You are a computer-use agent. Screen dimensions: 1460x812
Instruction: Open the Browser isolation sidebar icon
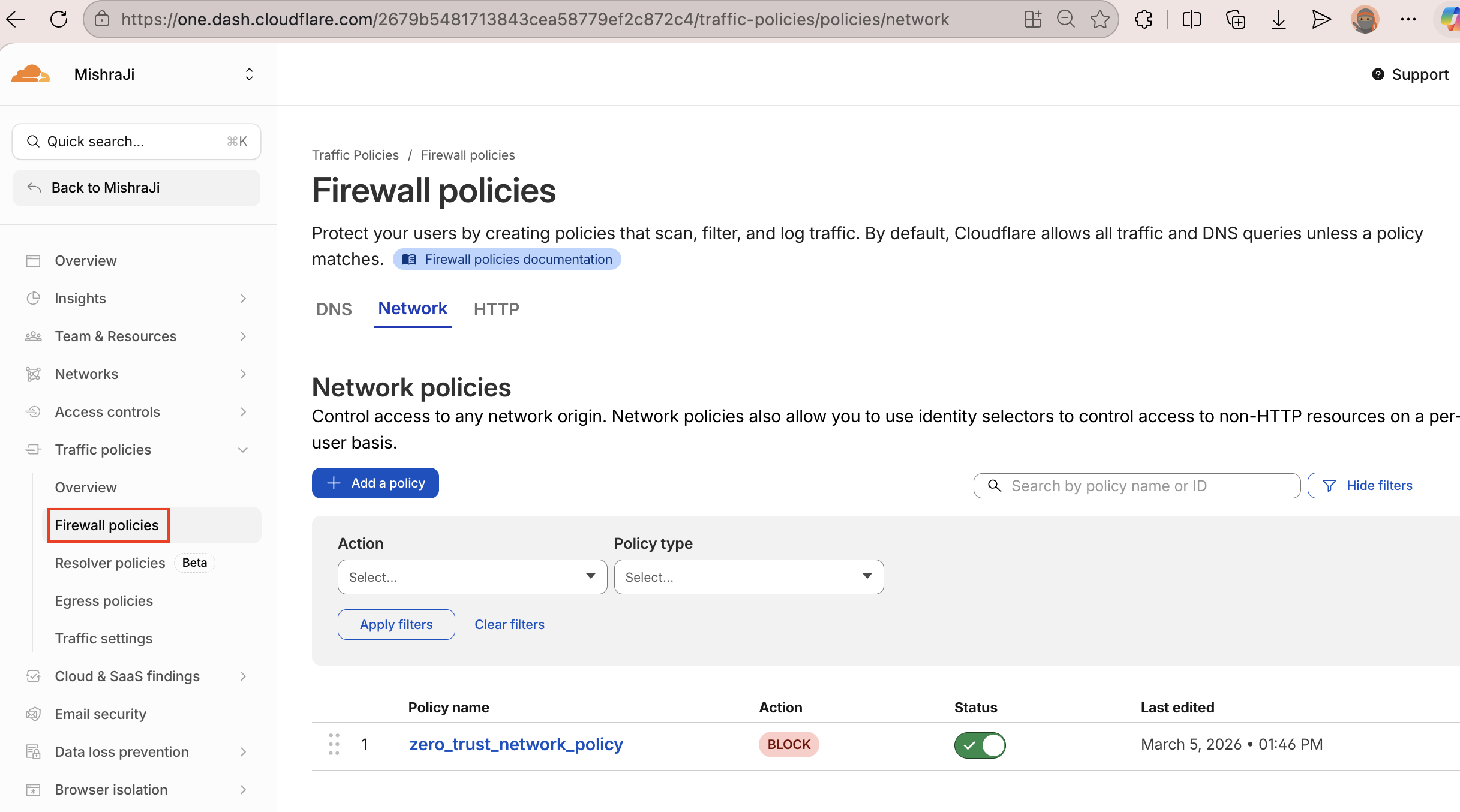pyautogui.click(x=33, y=790)
